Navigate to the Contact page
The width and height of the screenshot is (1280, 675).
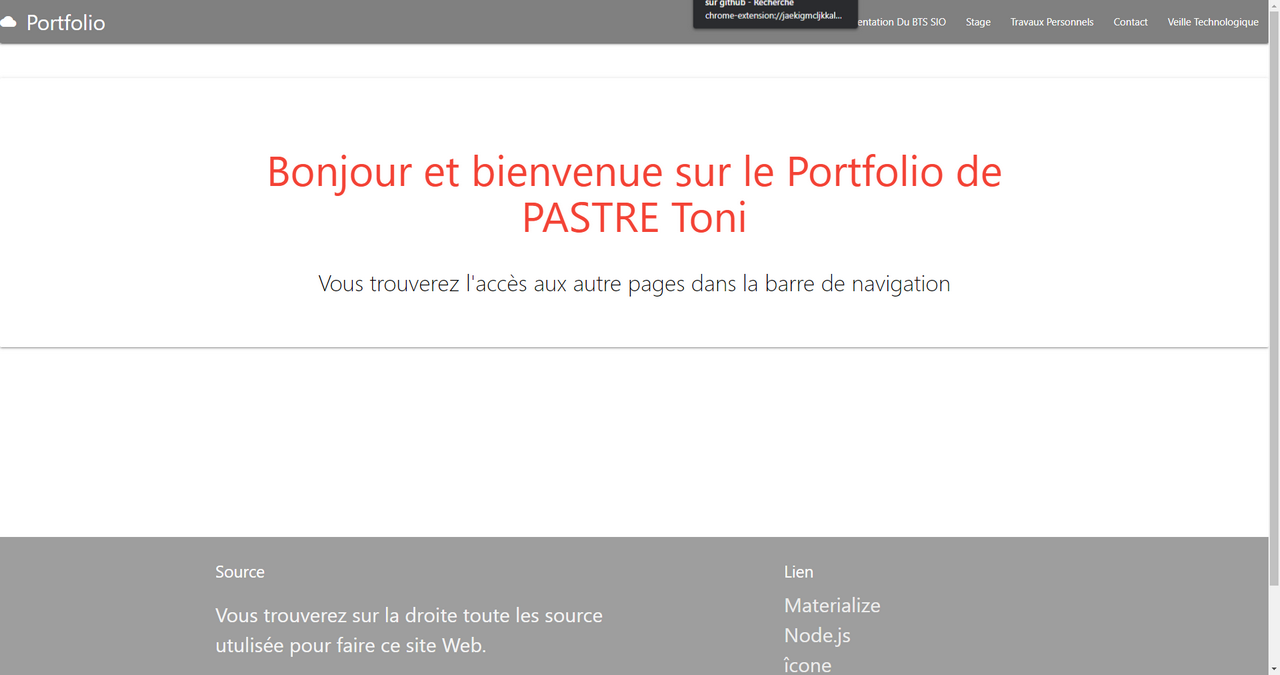[1130, 21]
